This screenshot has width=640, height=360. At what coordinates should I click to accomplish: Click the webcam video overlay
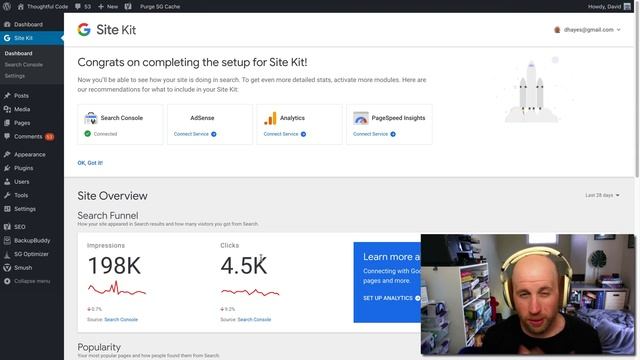[x=528, y=294]
